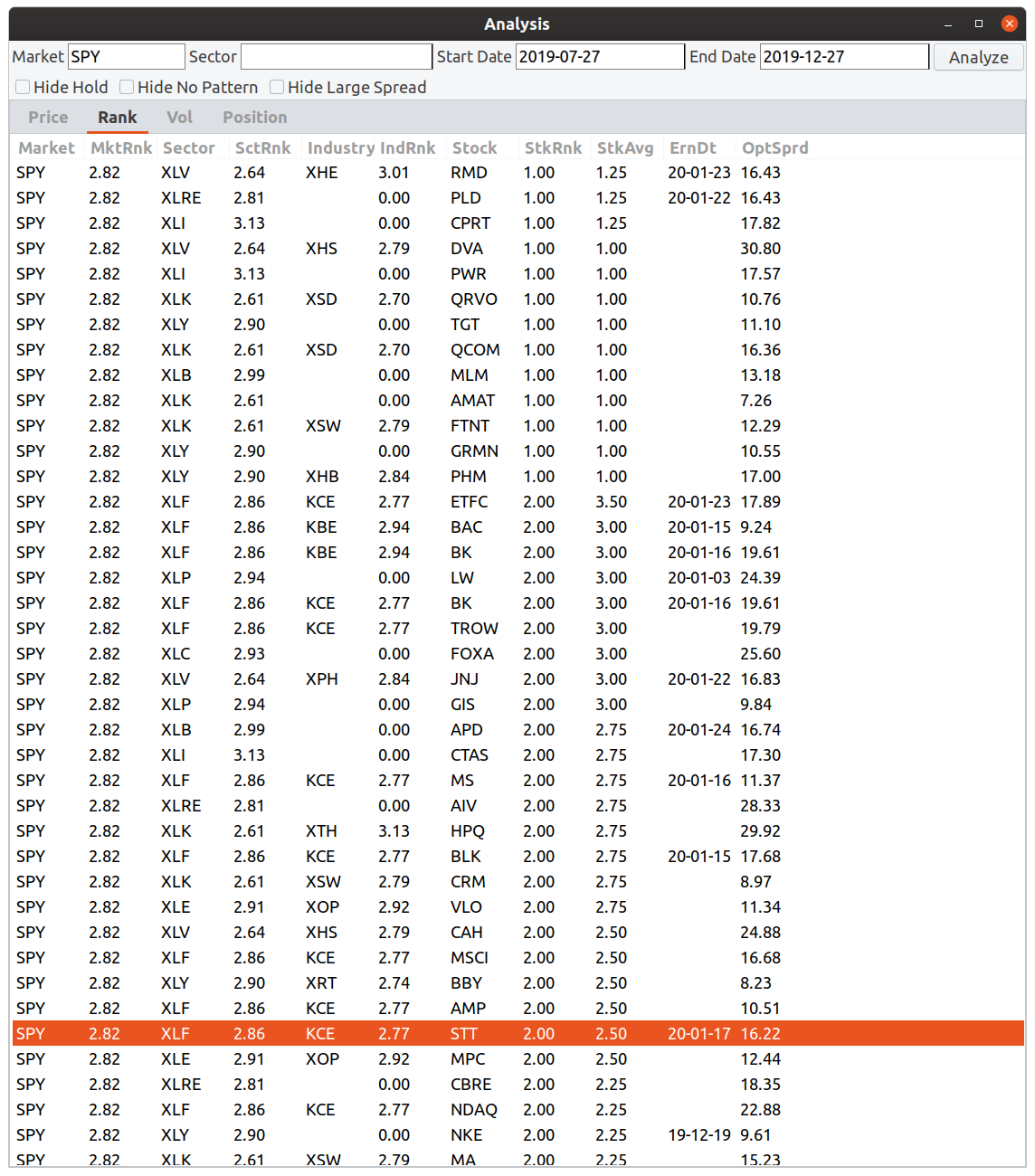Select the QRVO stock row

(x=518, y=299)
